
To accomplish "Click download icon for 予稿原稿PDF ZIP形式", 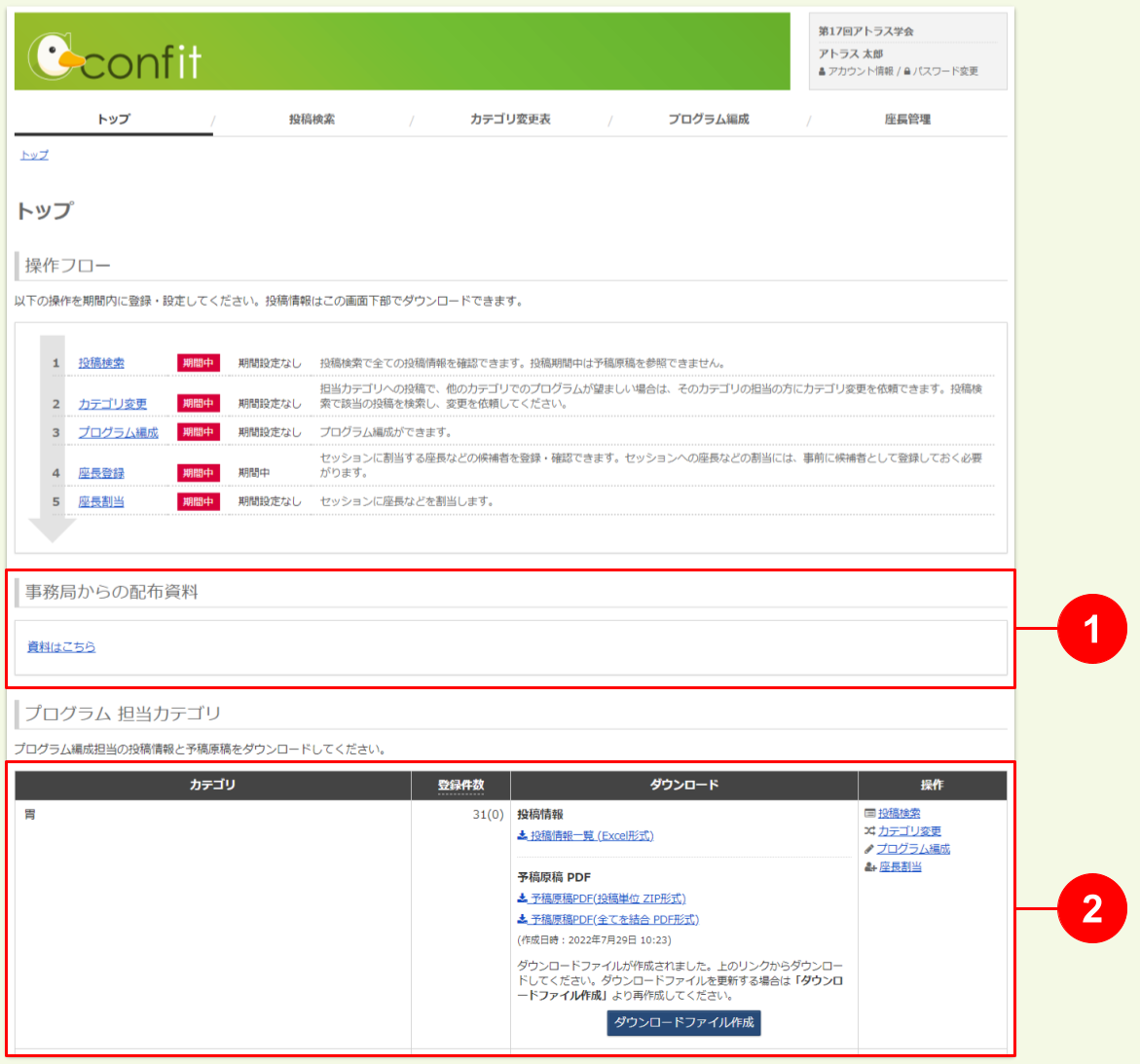I will pos(523,899).
